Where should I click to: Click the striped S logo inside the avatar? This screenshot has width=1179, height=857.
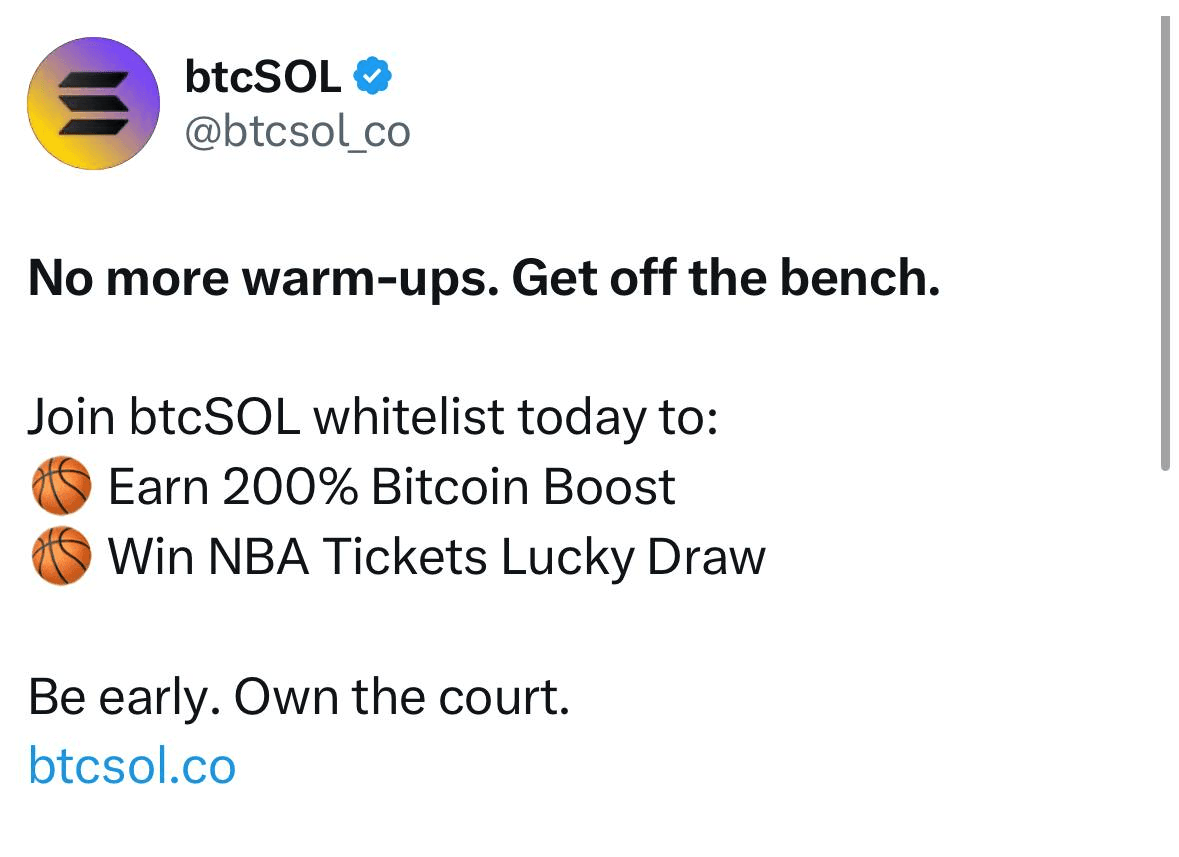pos(93,103)
